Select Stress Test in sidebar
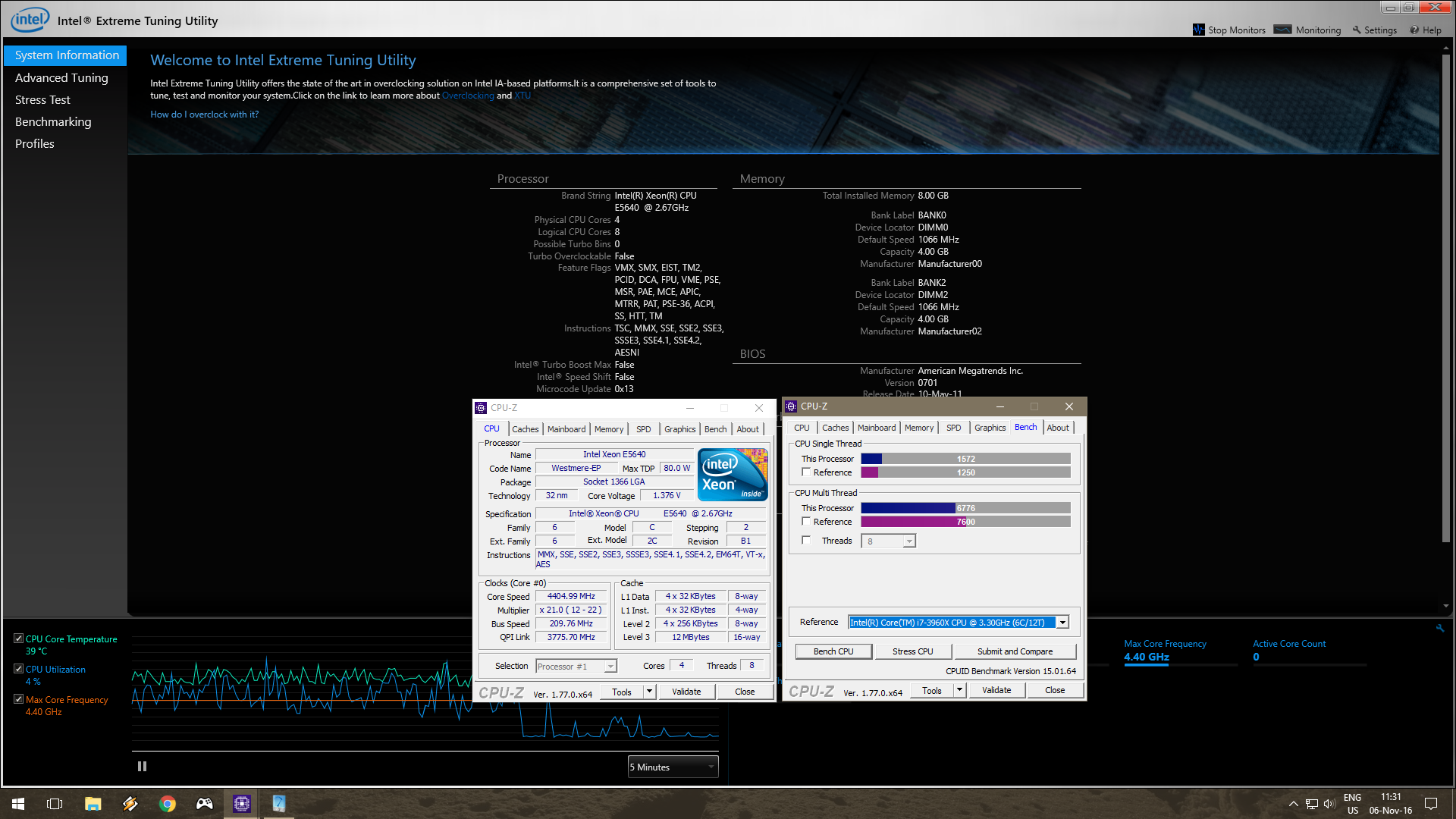Viewport: 1456px width, 819px height. [42, 99]
